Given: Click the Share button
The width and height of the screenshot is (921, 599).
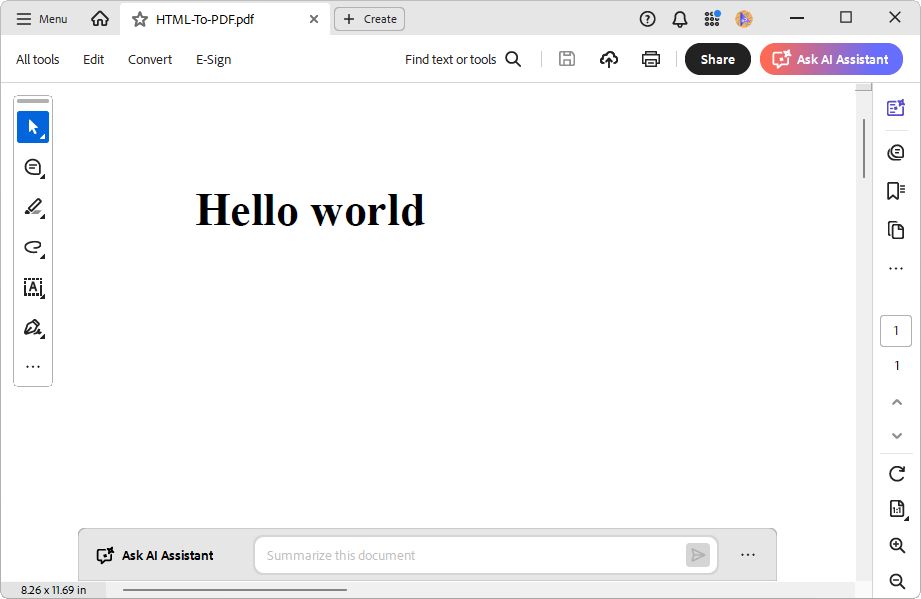Looking at the screenshot, I should (x=717, y=59).
